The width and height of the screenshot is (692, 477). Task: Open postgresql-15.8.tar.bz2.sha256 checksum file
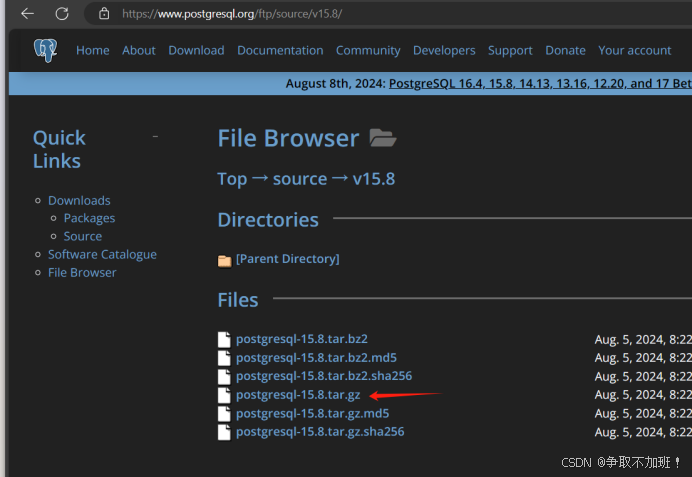(324, 376)
